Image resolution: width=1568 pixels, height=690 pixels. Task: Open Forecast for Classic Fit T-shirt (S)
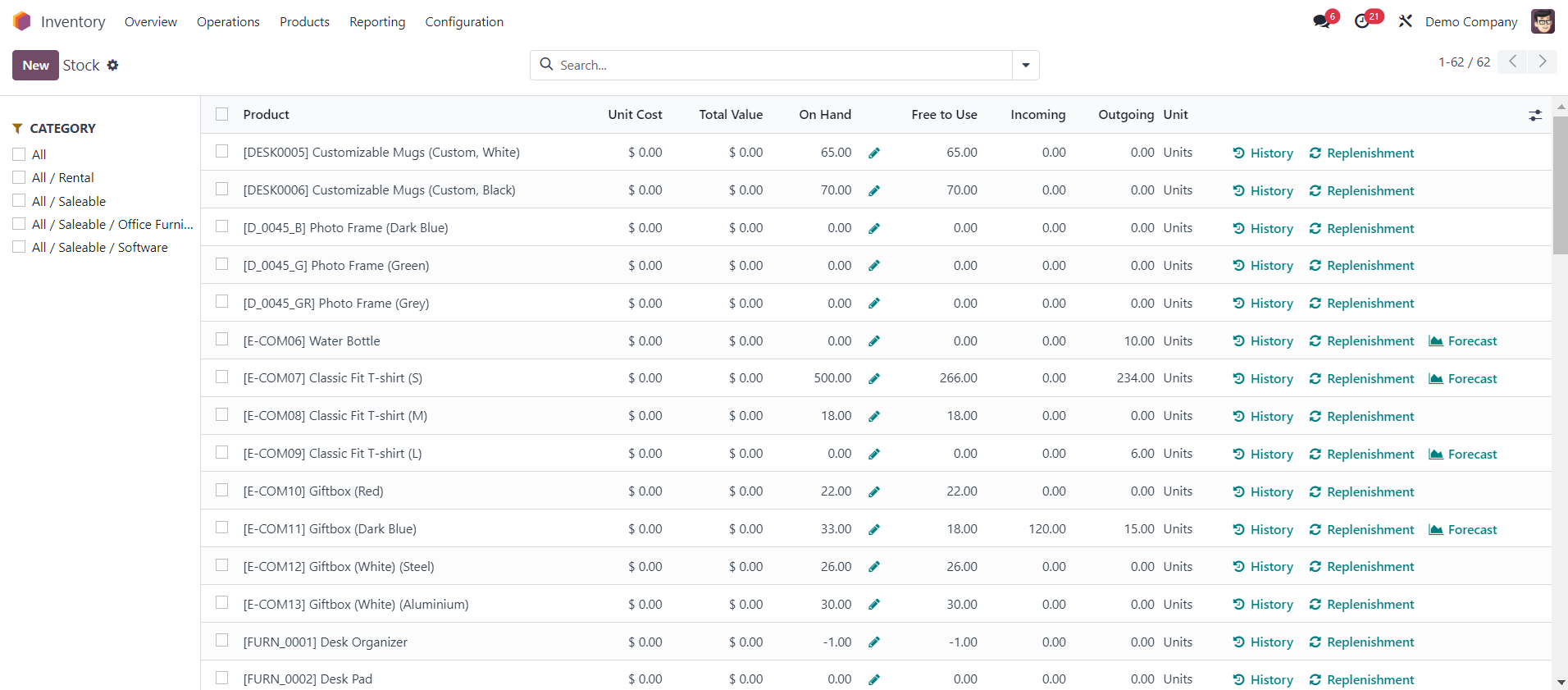(1462, 379)
